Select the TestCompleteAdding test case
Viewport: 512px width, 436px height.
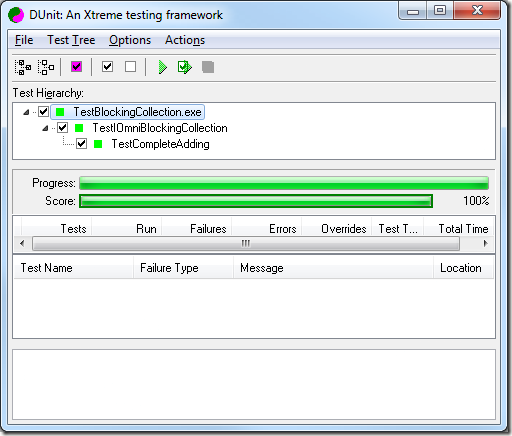pyautogui.click(x=161, y=144)
